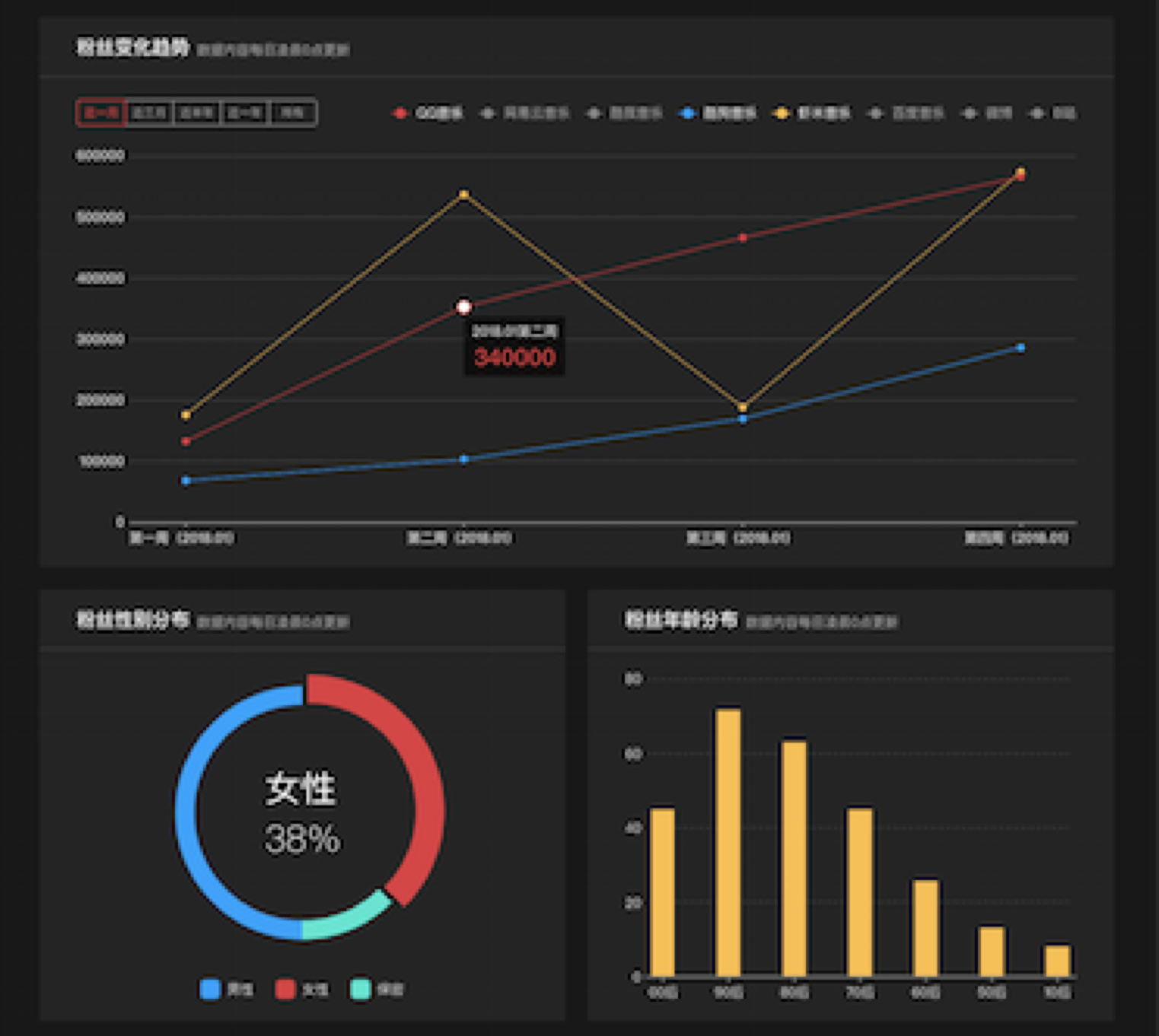This screenshot has width=1159, height=1036.
Task: Click the tallest bar in the age chart
Action: pyautogui.click(x=728, y=842)
